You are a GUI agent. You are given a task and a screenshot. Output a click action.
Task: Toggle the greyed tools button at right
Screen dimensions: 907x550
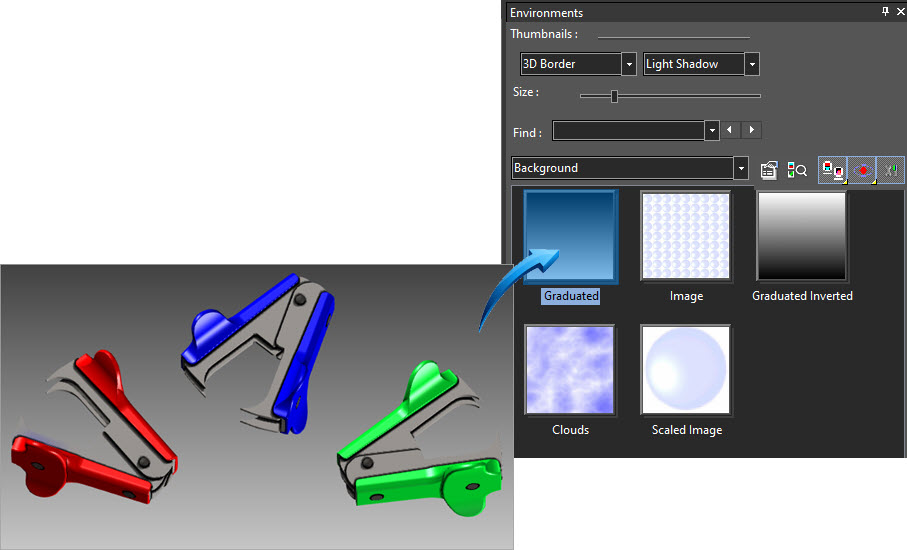[891, 170]
